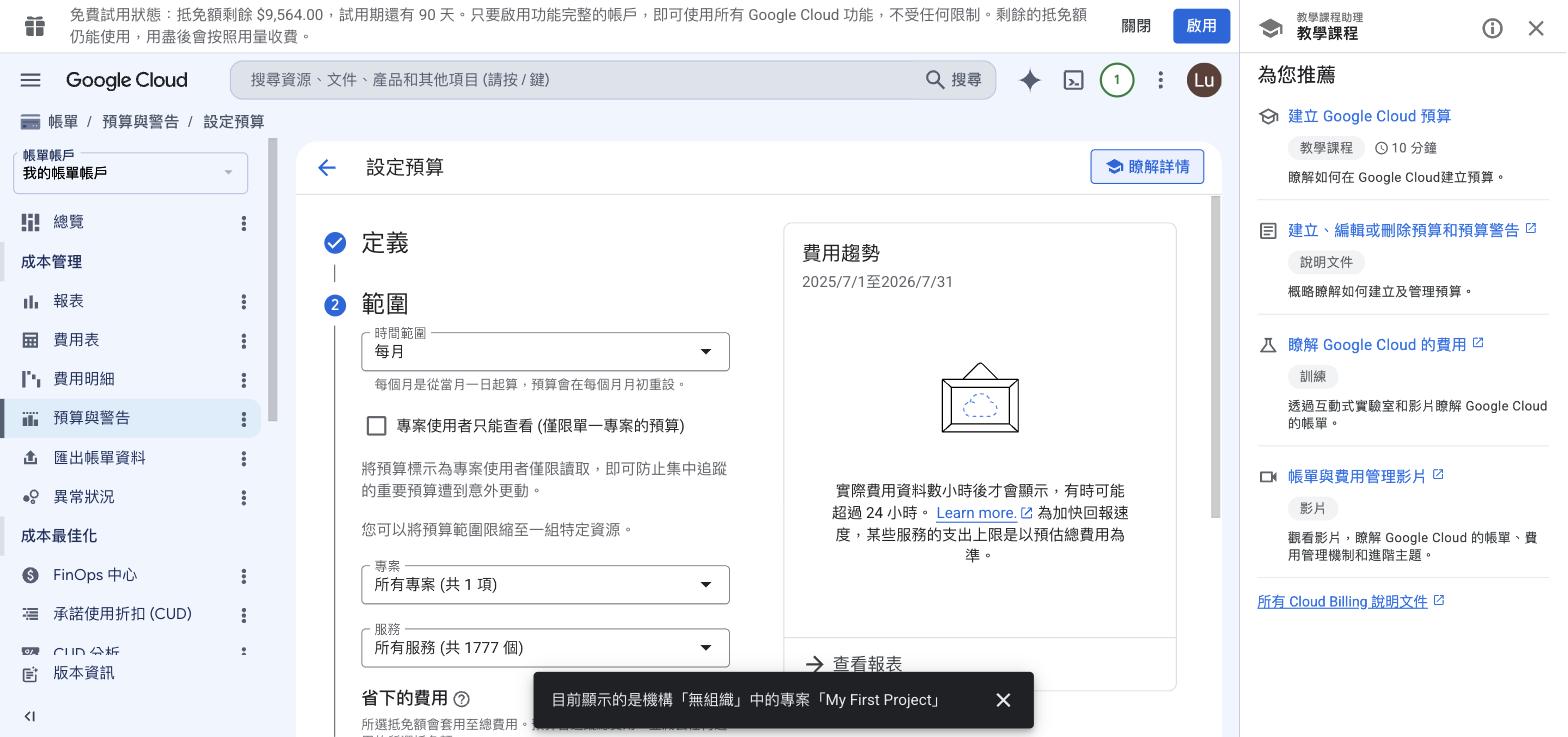The height and width of the screenshot is (737, 1568).
Task: Click the 搜尋 search button
Action: (x=954, y=80)
